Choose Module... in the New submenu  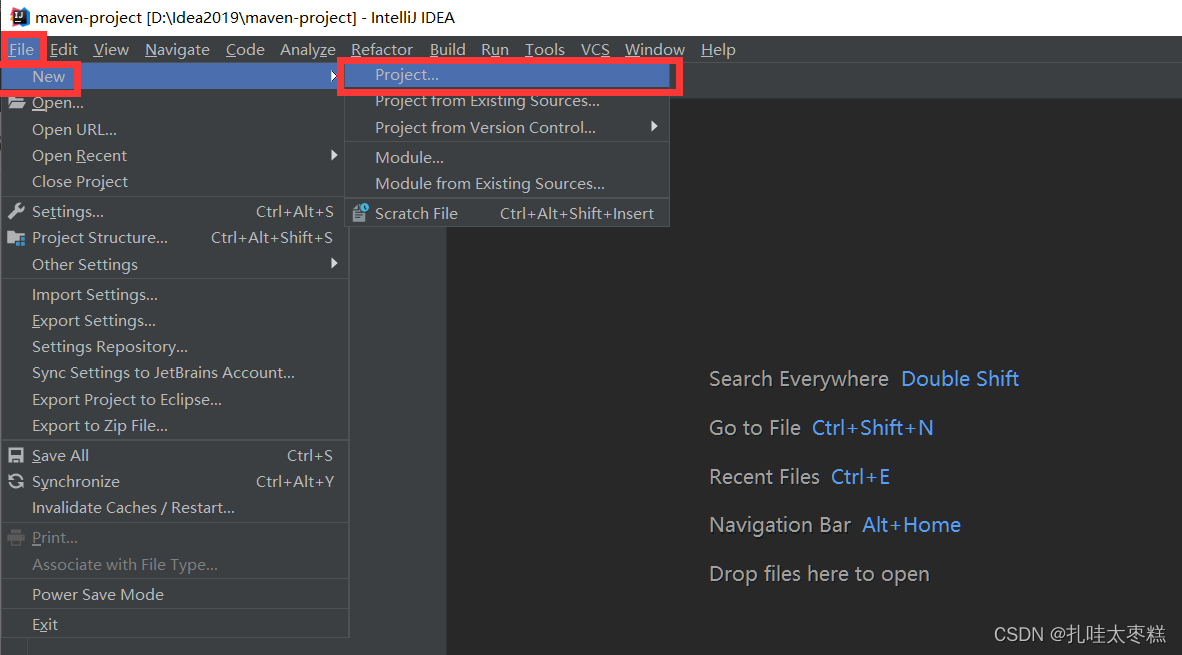(x=507, y=158)
